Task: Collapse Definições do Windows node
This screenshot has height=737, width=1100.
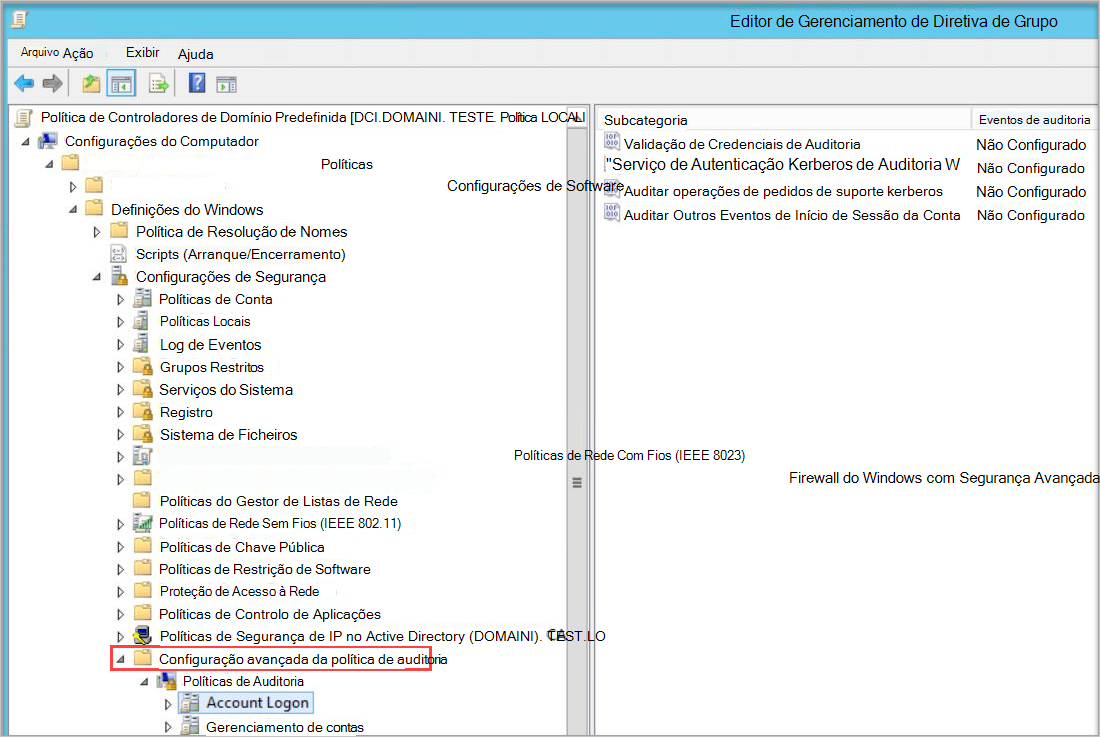Action: coord(73,209)
